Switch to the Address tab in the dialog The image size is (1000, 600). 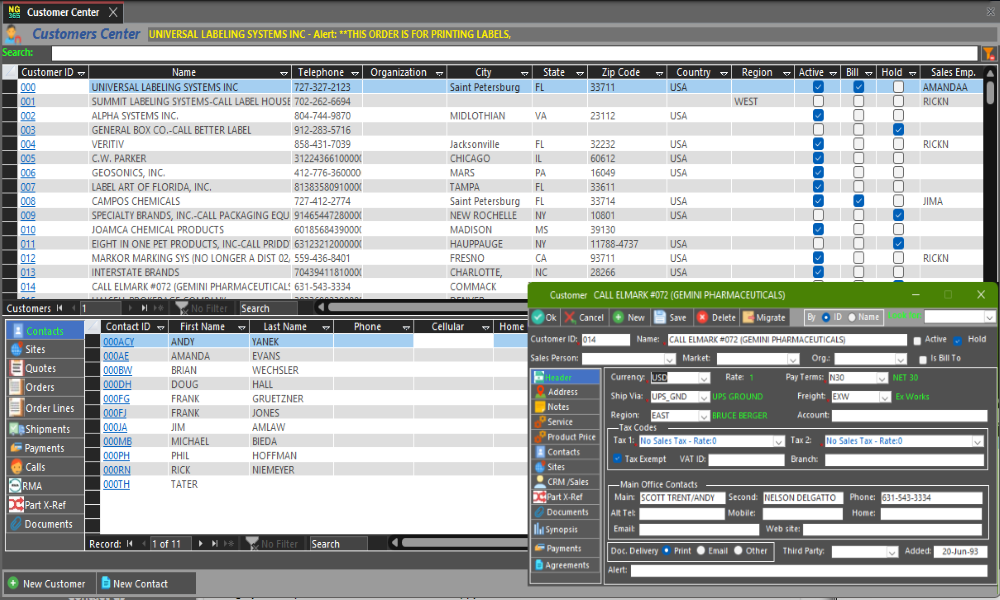pos(562,392)
